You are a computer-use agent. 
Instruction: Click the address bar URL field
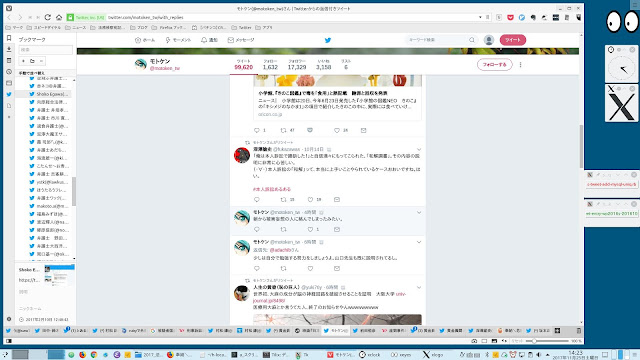[291, 18]
